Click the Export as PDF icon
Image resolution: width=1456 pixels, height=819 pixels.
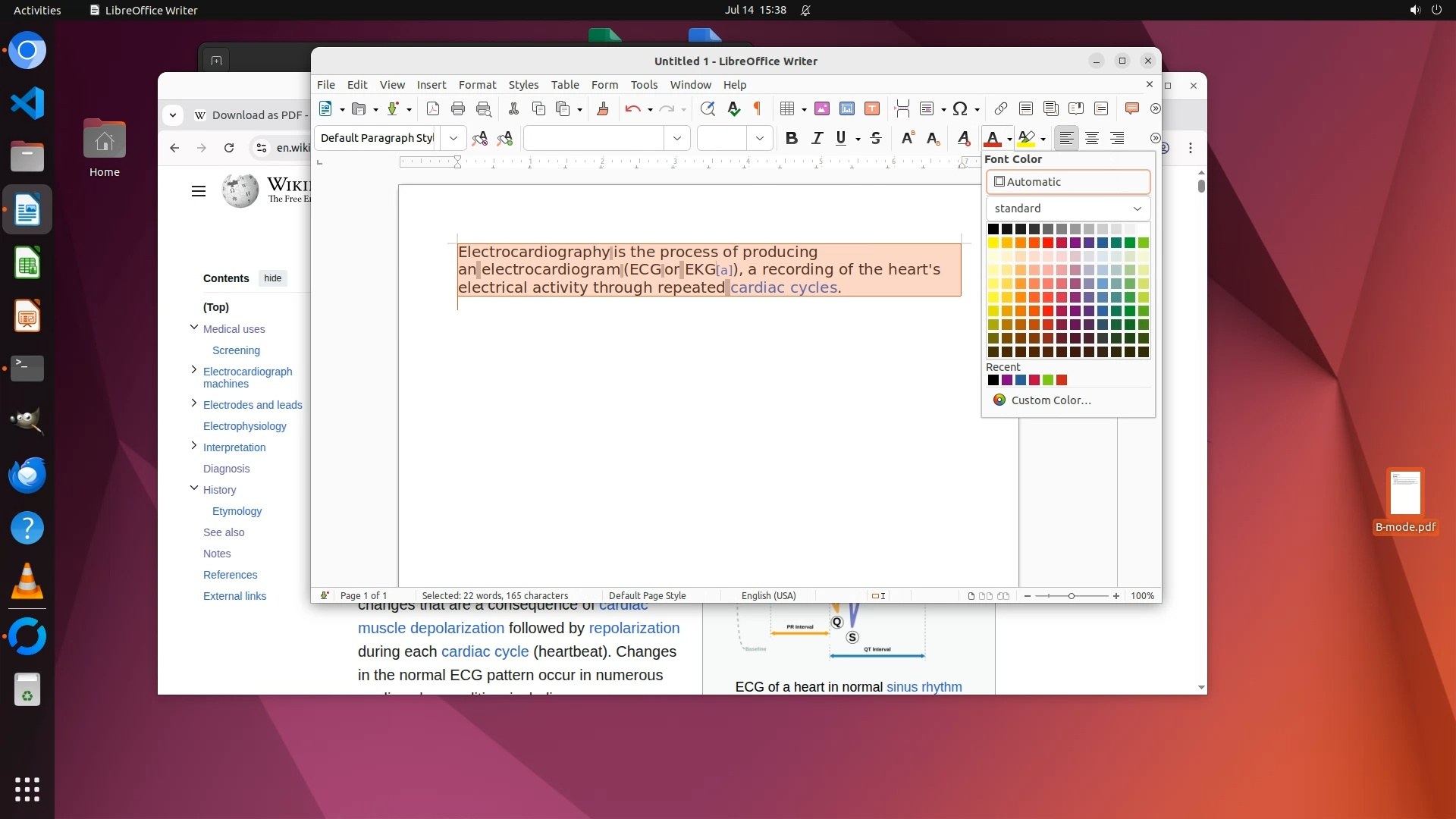click(x=433, y=108)
